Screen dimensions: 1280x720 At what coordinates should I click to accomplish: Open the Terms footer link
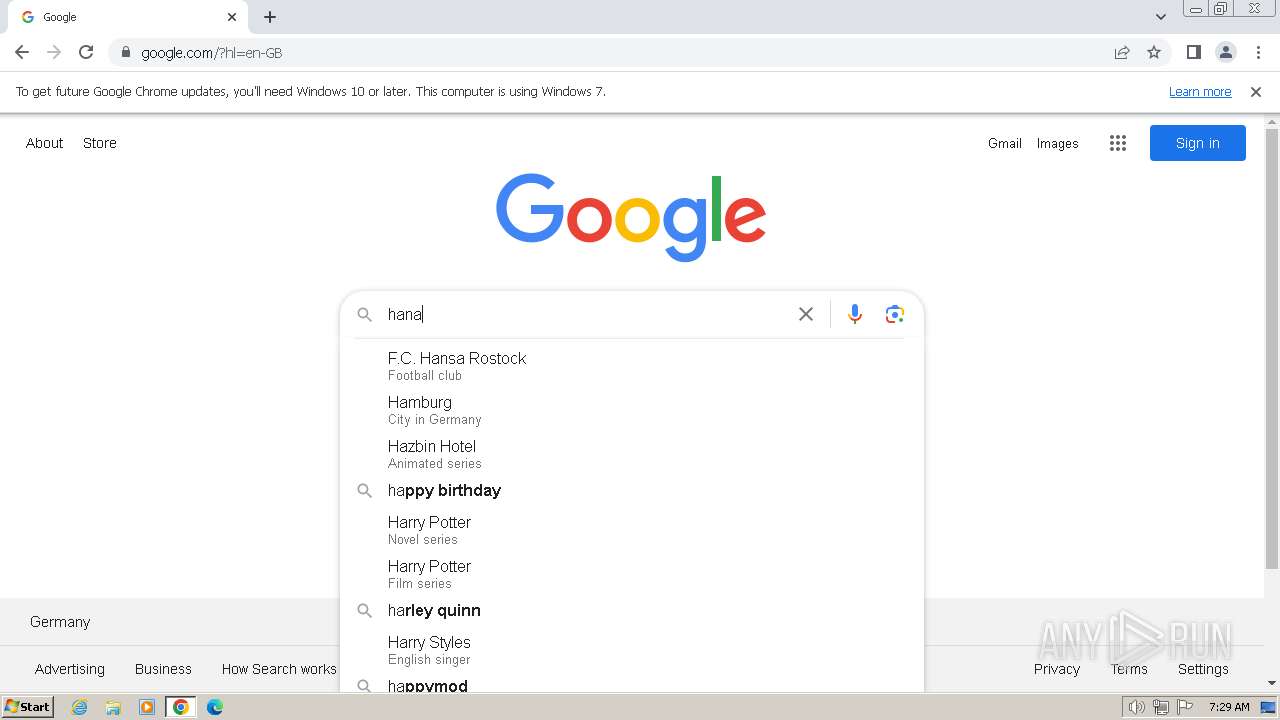click(x=1129, y=669)
